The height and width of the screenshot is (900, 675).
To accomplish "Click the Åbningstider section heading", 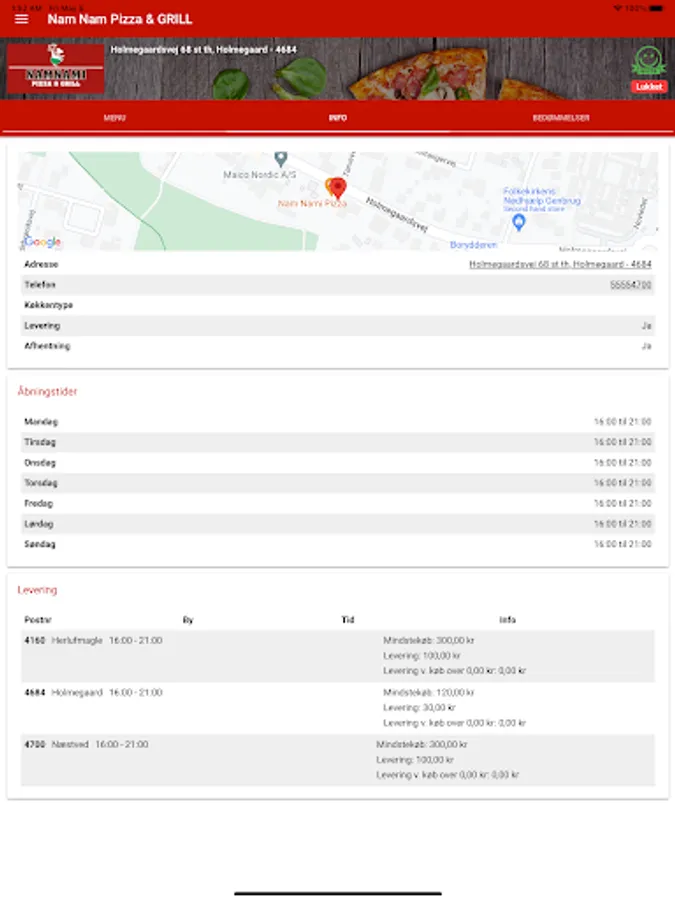I will pos(47,391).
